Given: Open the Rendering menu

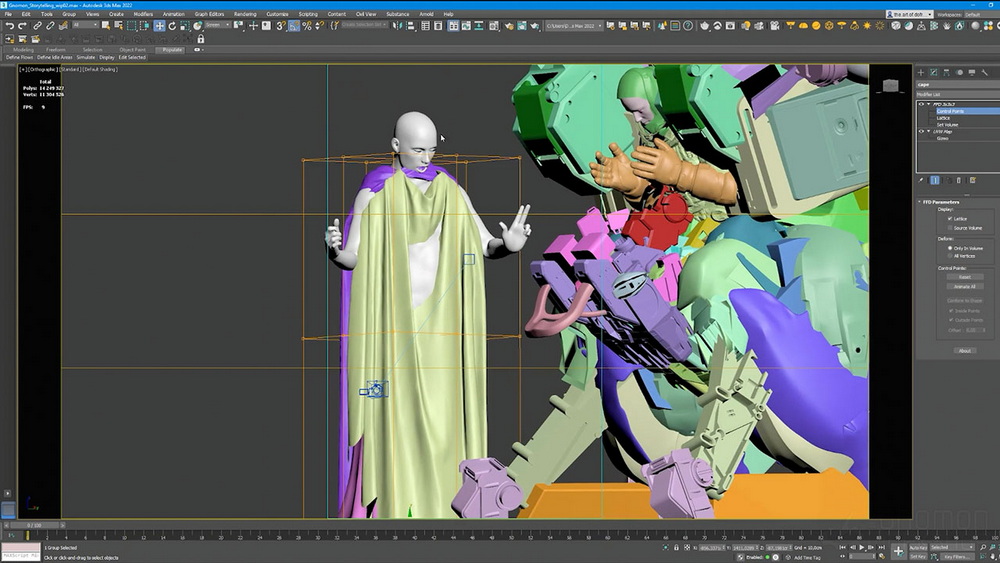Looking at the screenshot, I should [x=245, y=14].
